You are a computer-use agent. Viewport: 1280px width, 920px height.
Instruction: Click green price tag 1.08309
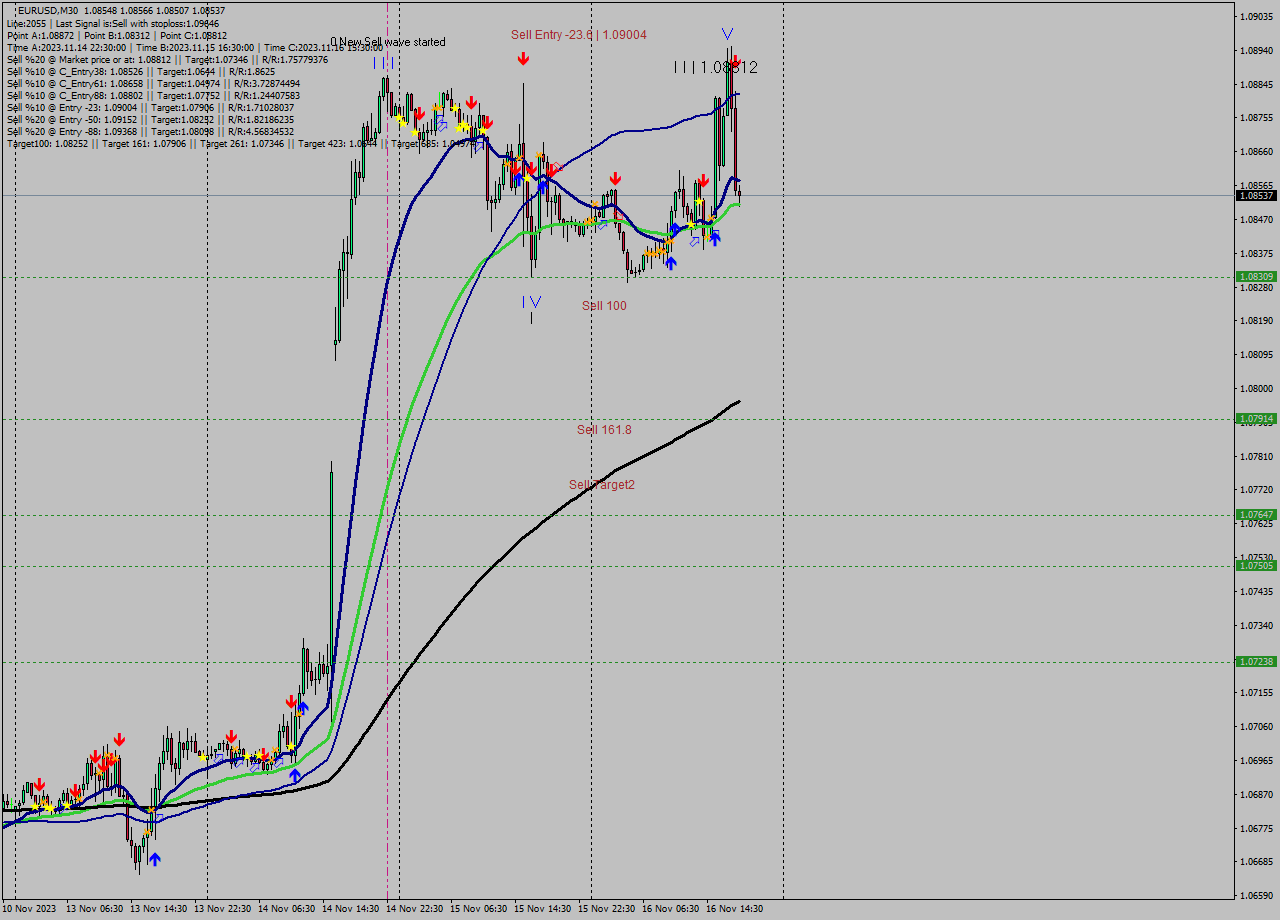pos(1256,276)
